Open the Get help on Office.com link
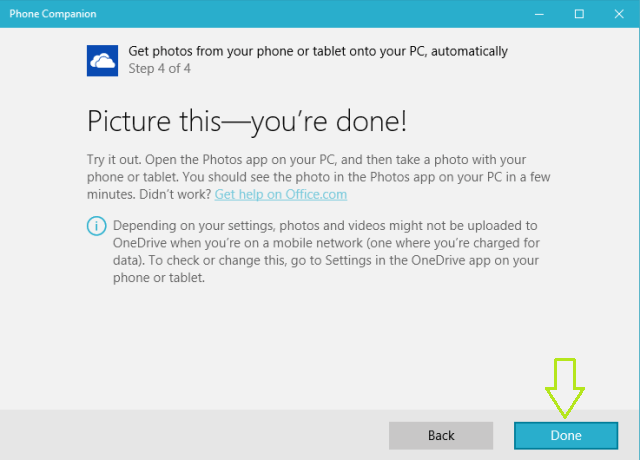Screen dimensions: 640x460 (281, 195)
